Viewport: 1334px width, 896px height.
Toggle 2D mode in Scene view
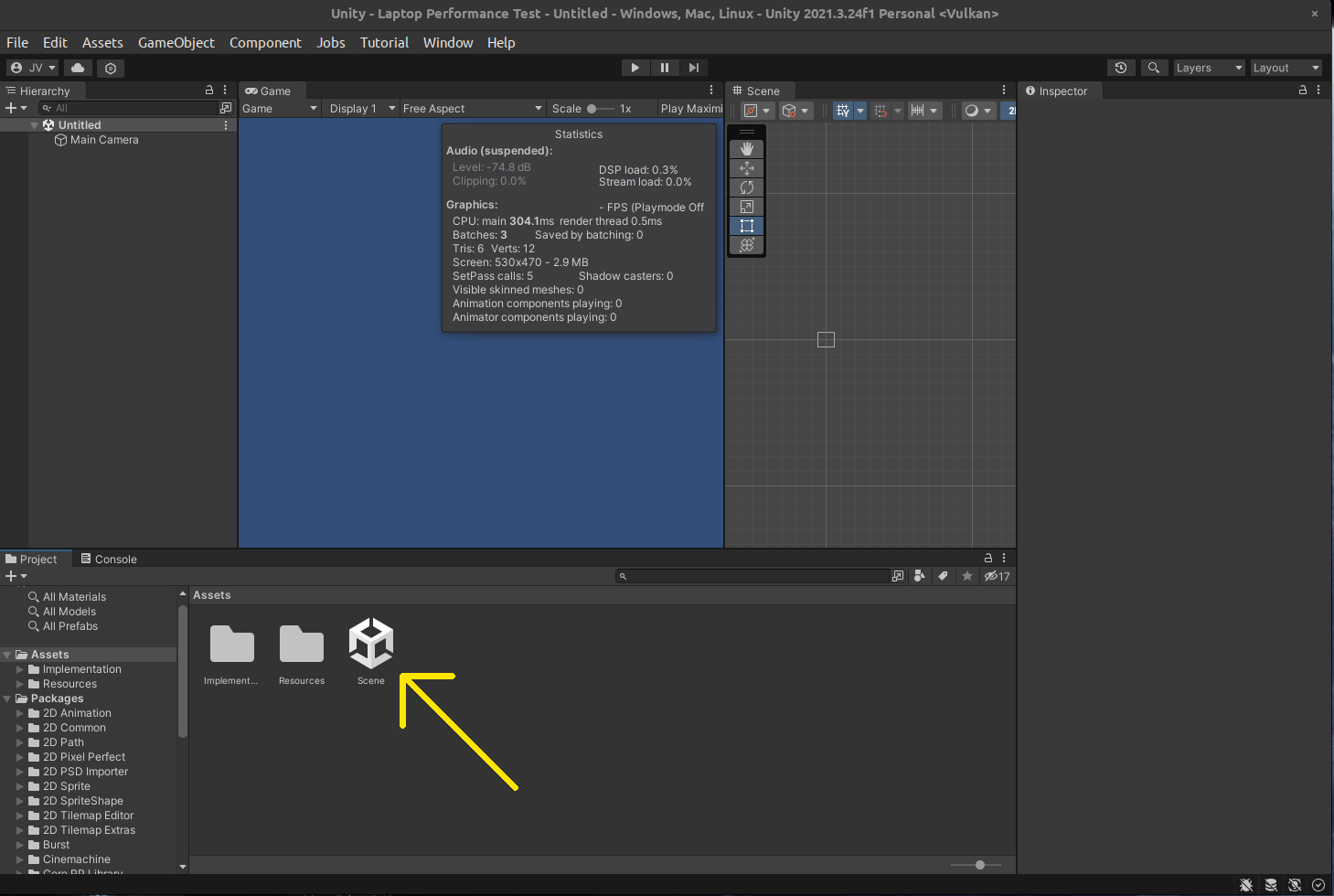coord(1010,111)
